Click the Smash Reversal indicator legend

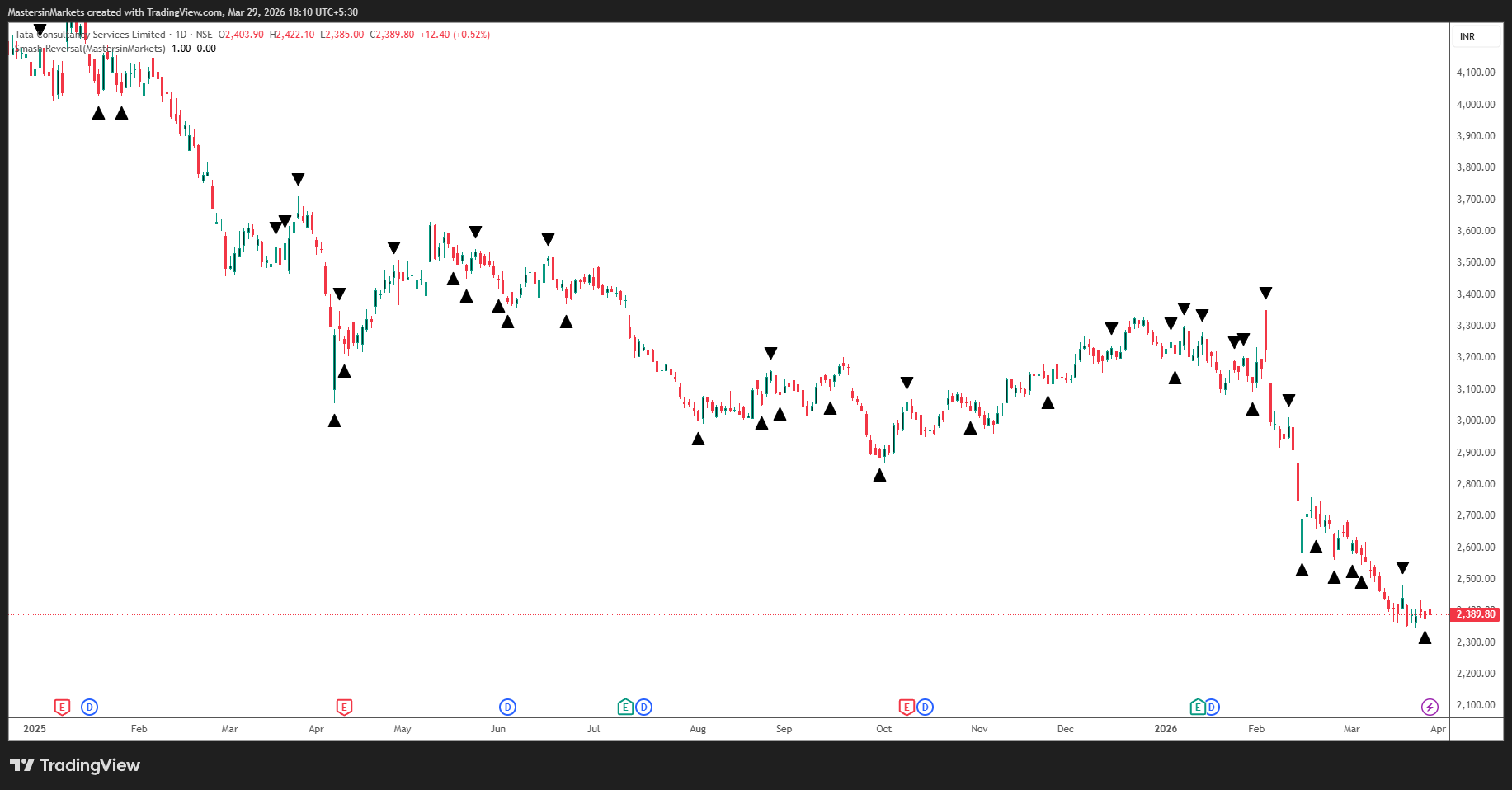point(91,49)
